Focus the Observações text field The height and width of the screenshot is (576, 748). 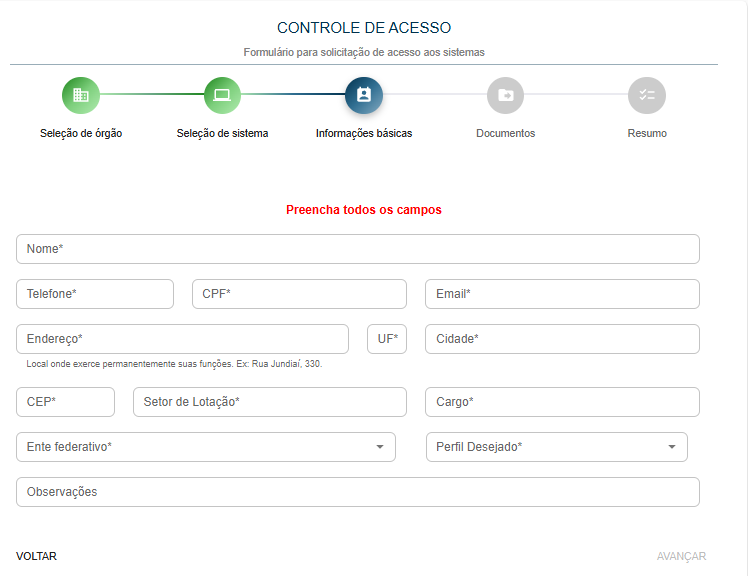coord(358,492)
